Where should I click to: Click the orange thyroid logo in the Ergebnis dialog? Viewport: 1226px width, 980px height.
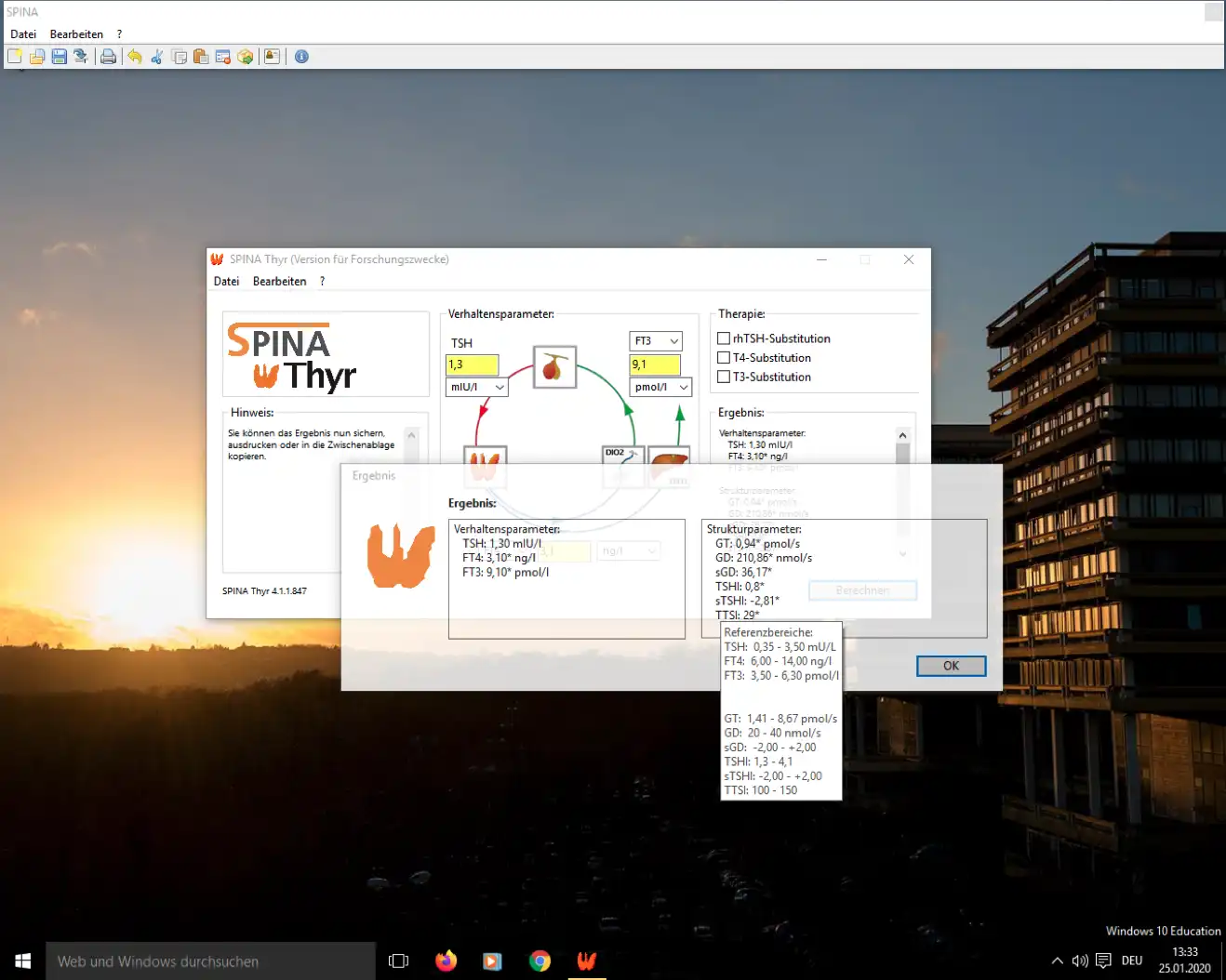point(401,555)
